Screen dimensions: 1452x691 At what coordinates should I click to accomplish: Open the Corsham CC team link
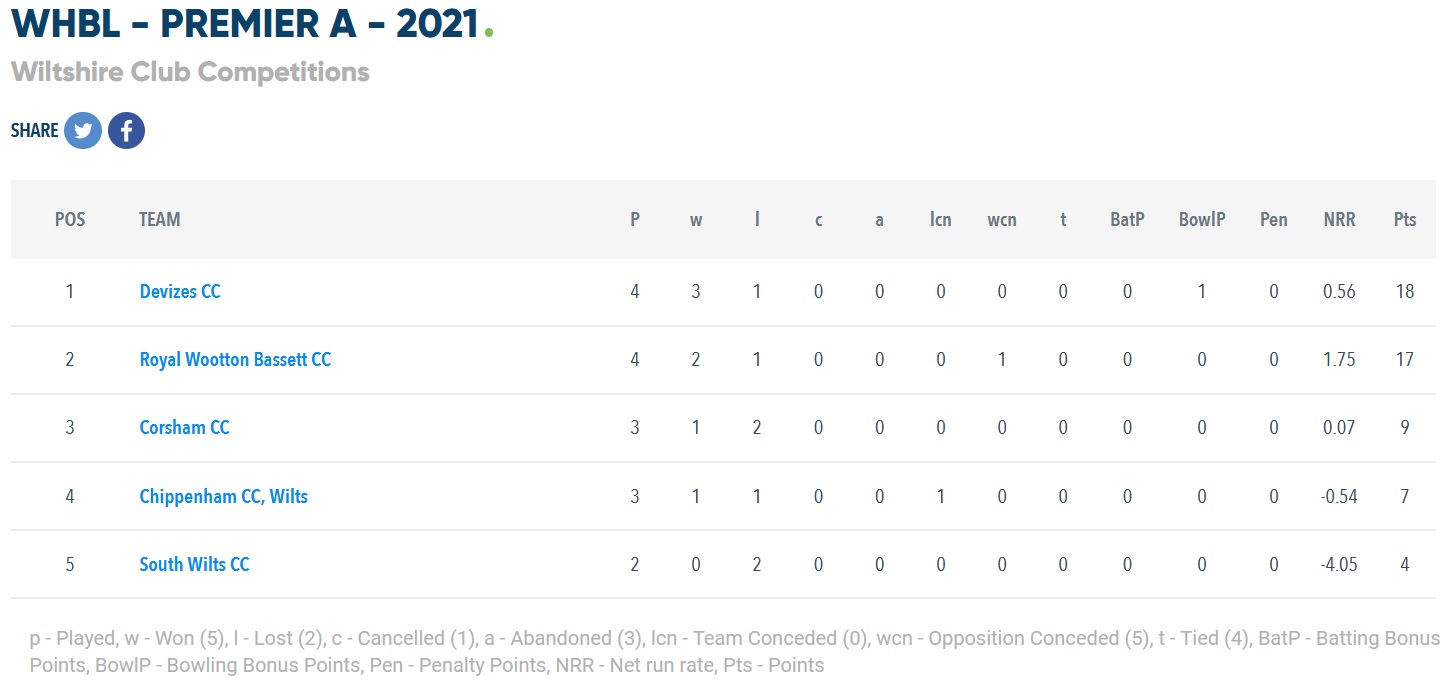coord(185,428)
